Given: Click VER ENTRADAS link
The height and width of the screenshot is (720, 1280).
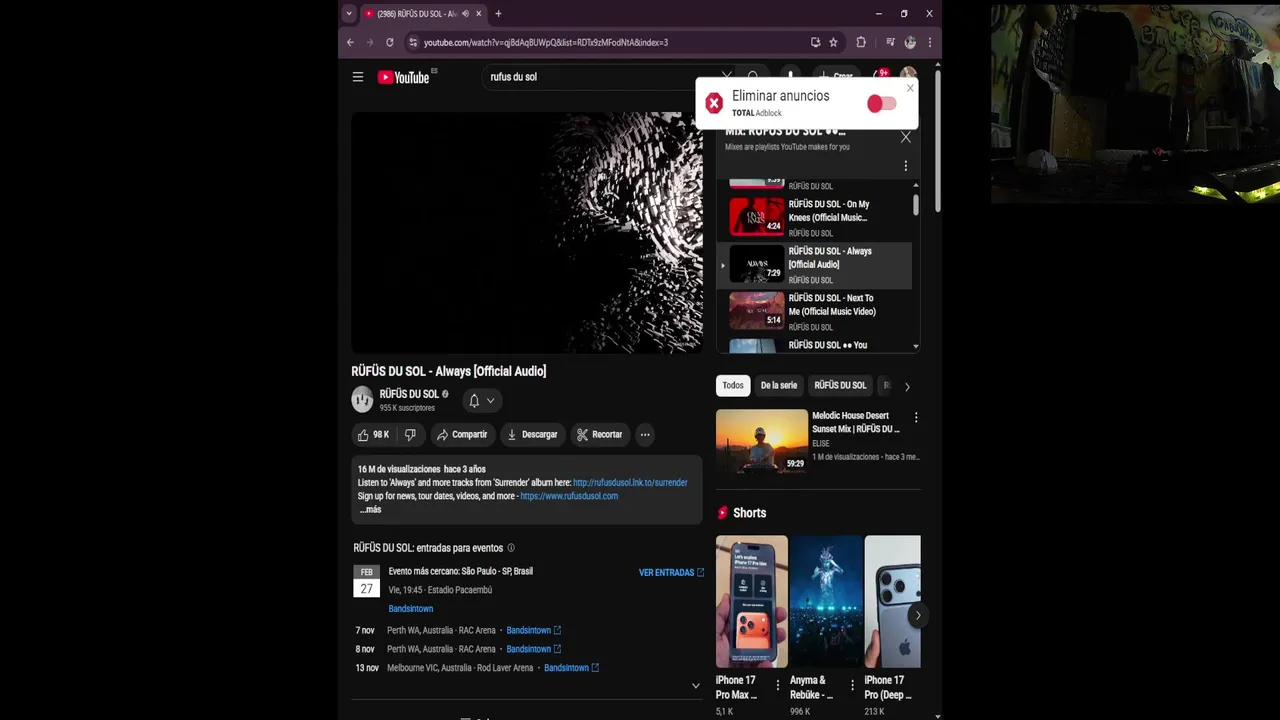Looking at the screenshot, I should pos(671,573).
